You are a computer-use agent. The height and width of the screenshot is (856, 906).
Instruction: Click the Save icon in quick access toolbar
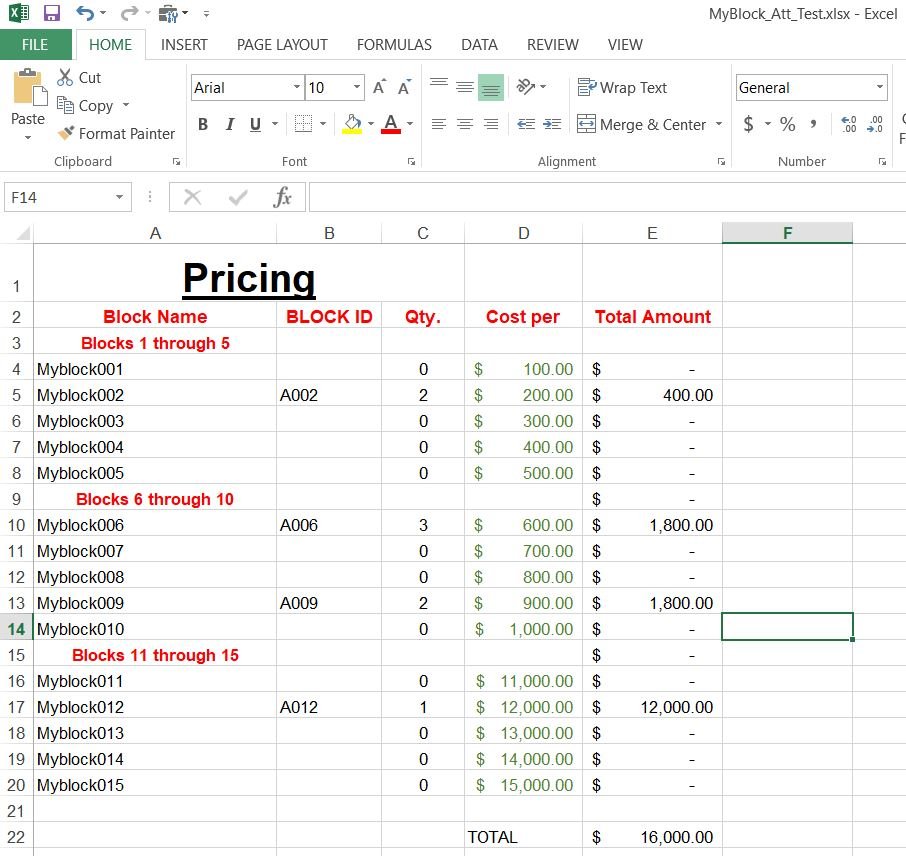coord(52,14)
